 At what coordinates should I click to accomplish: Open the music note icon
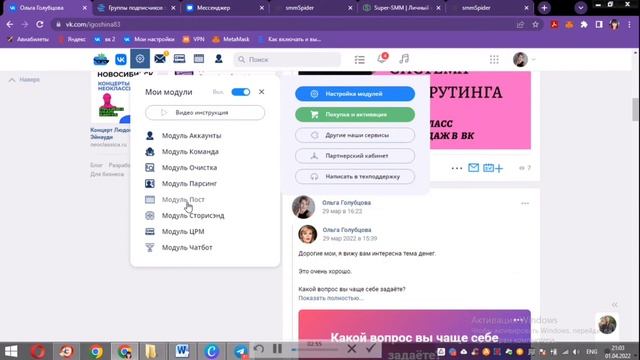(x=404, y=59)
